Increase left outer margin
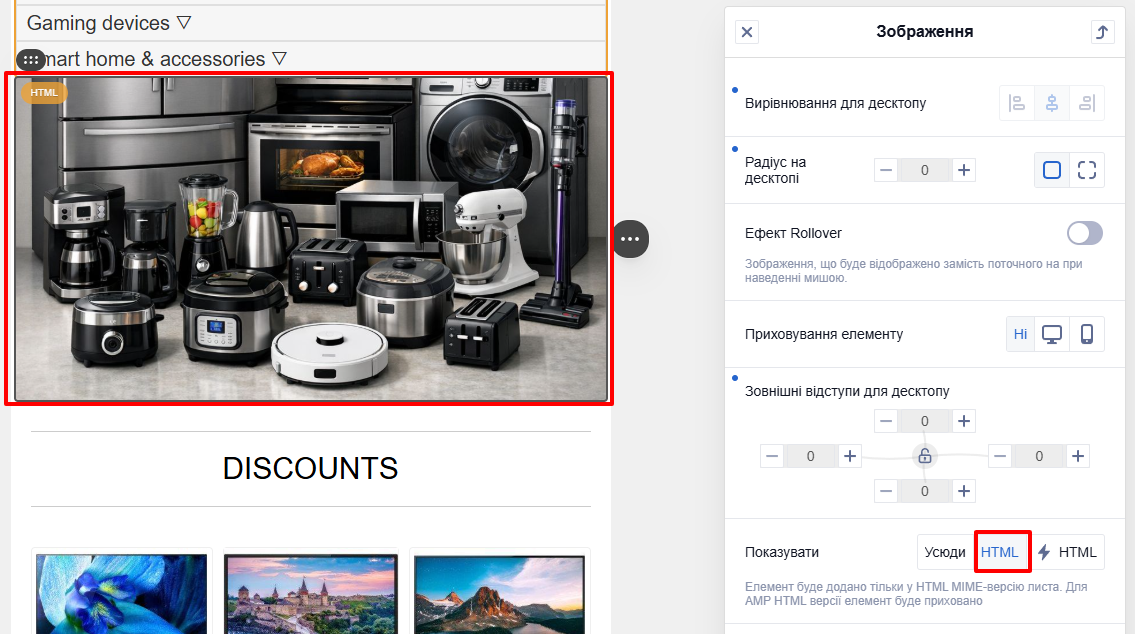Screen dimensions: 1135x634 click(x=850, y=456)
